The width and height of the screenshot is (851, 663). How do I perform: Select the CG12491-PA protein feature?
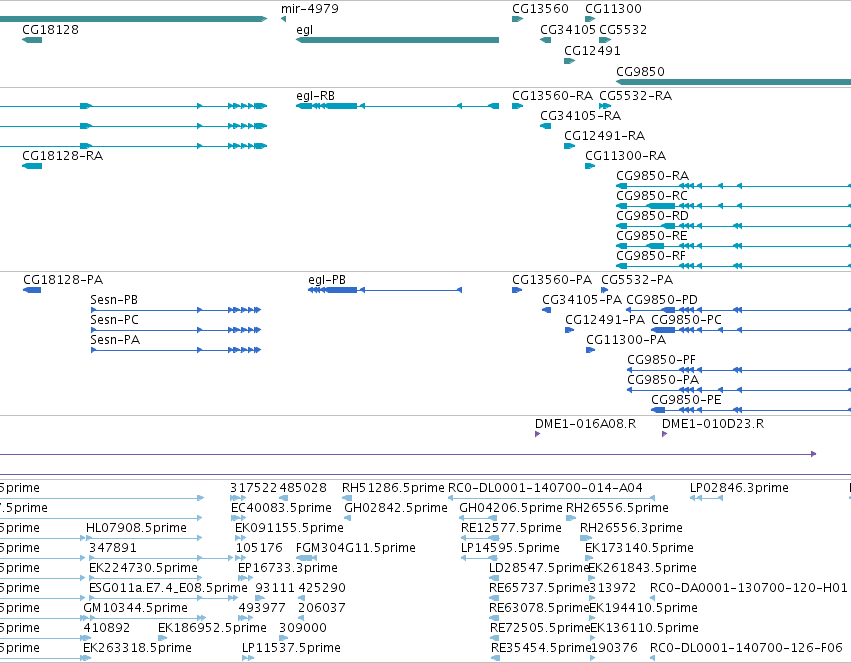click(x=569, y=330)
